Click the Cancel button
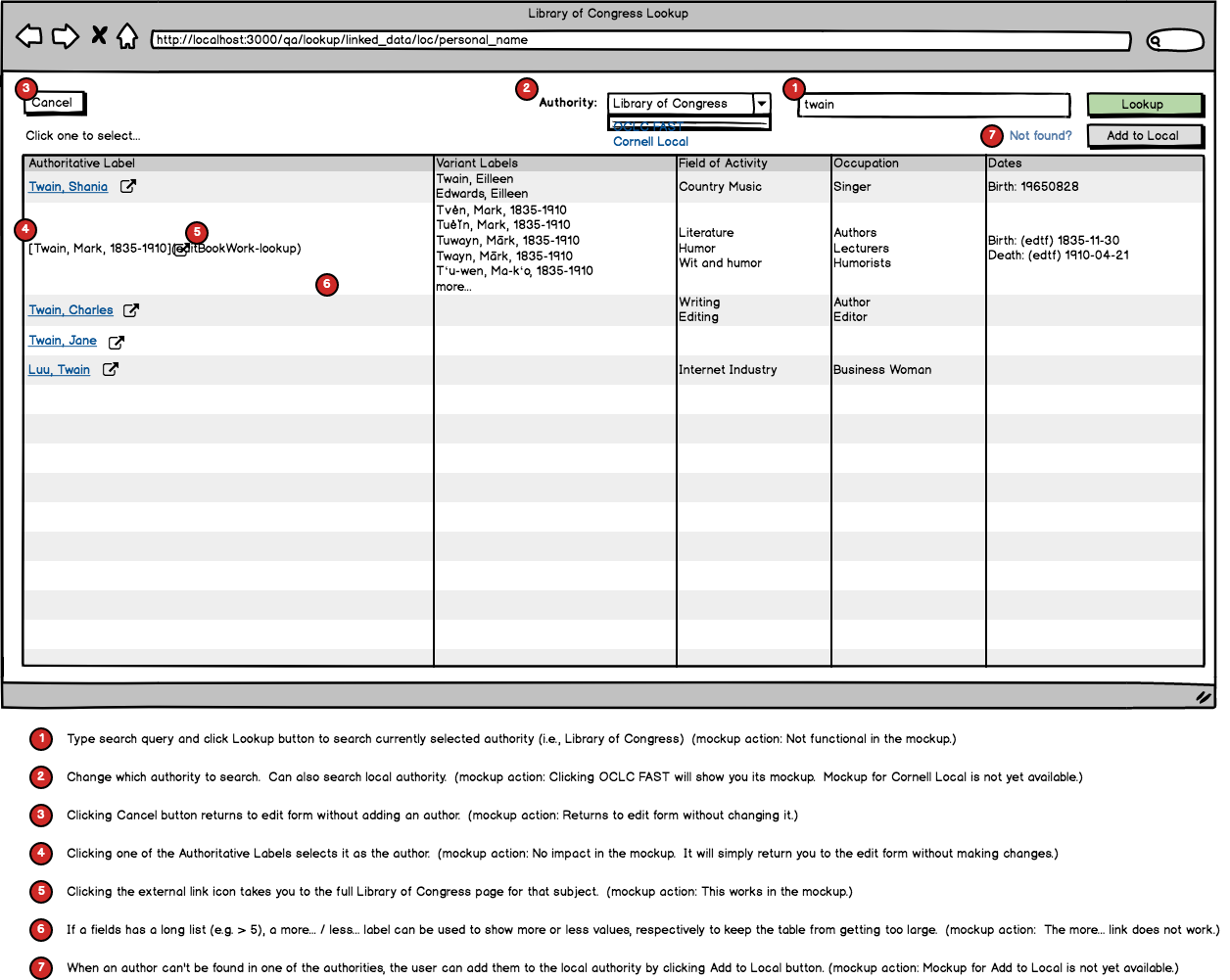Image resolution: width=1230 pixels, height=980 pixels. 53,103
